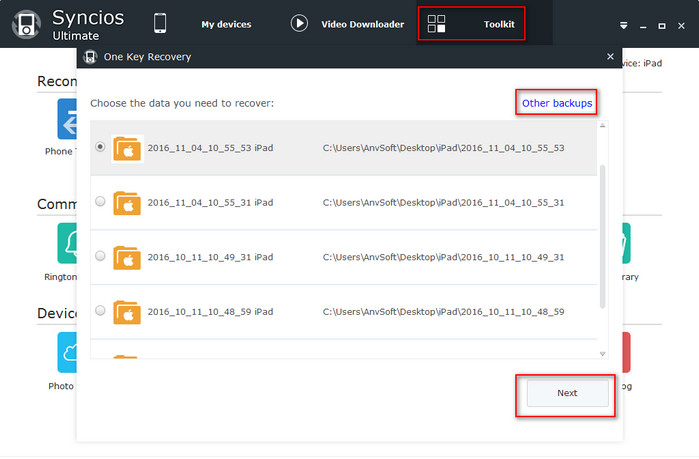Open the main menu dropdown arrow in title bar

tap(624, 26)
